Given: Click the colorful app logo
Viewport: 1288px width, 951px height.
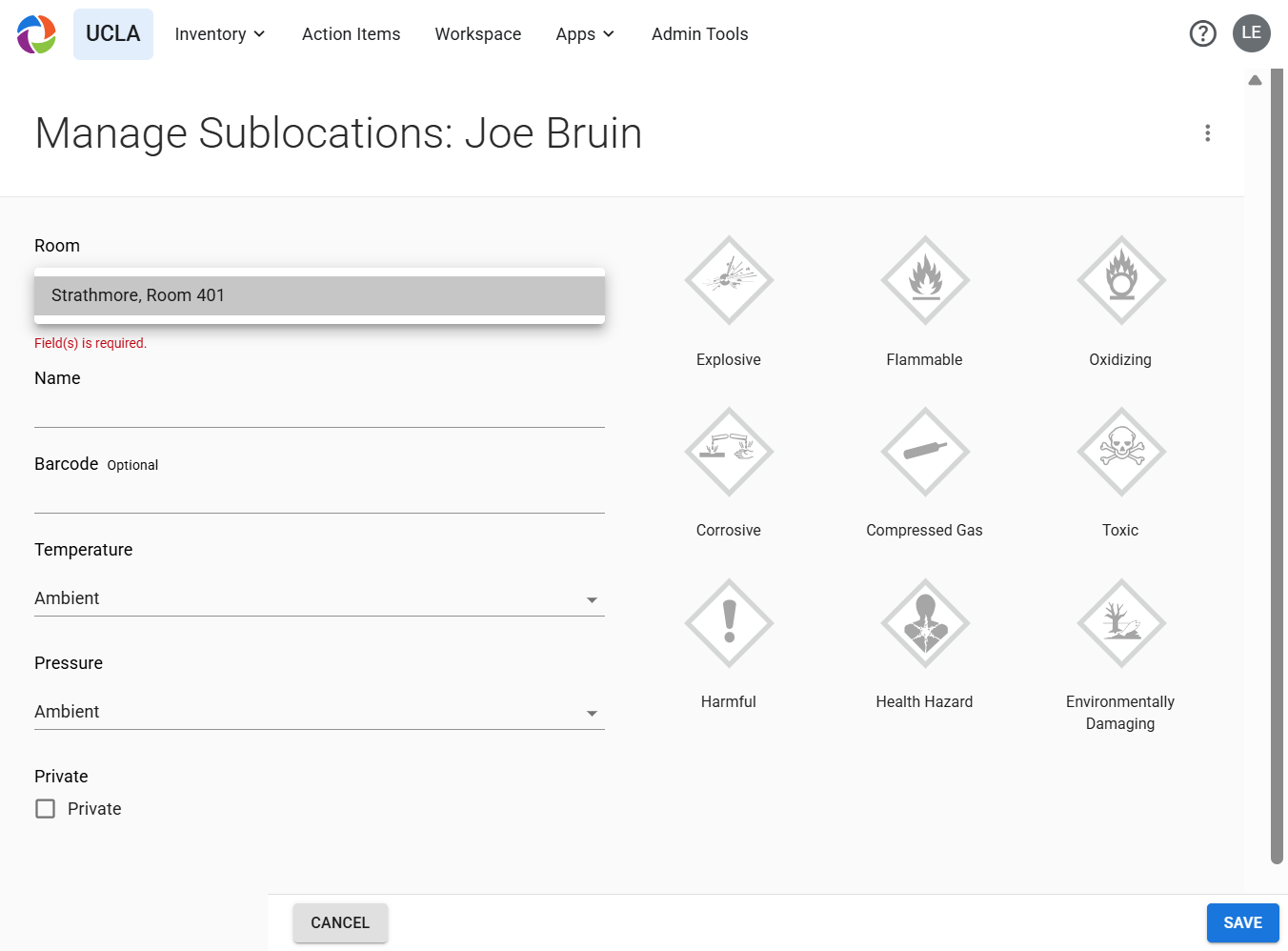Looking at the screenshot, I should click(x=36, y=34).
